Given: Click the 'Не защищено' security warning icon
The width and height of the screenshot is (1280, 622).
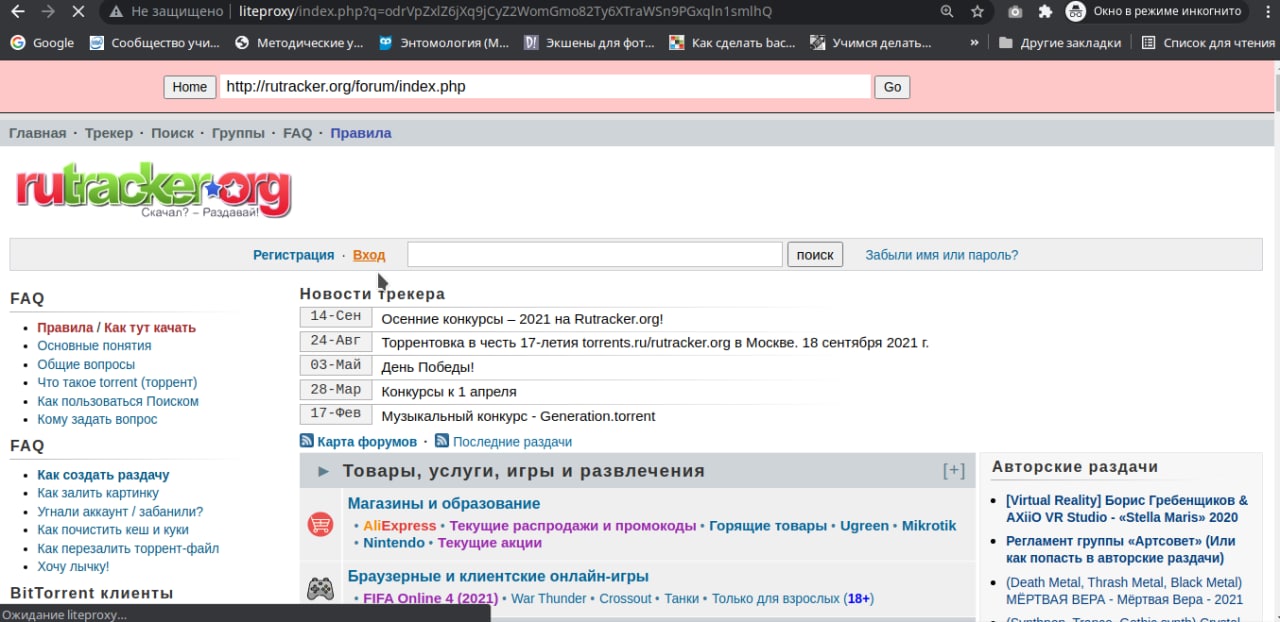Looking at the screenshot, I should pos(117,12).
